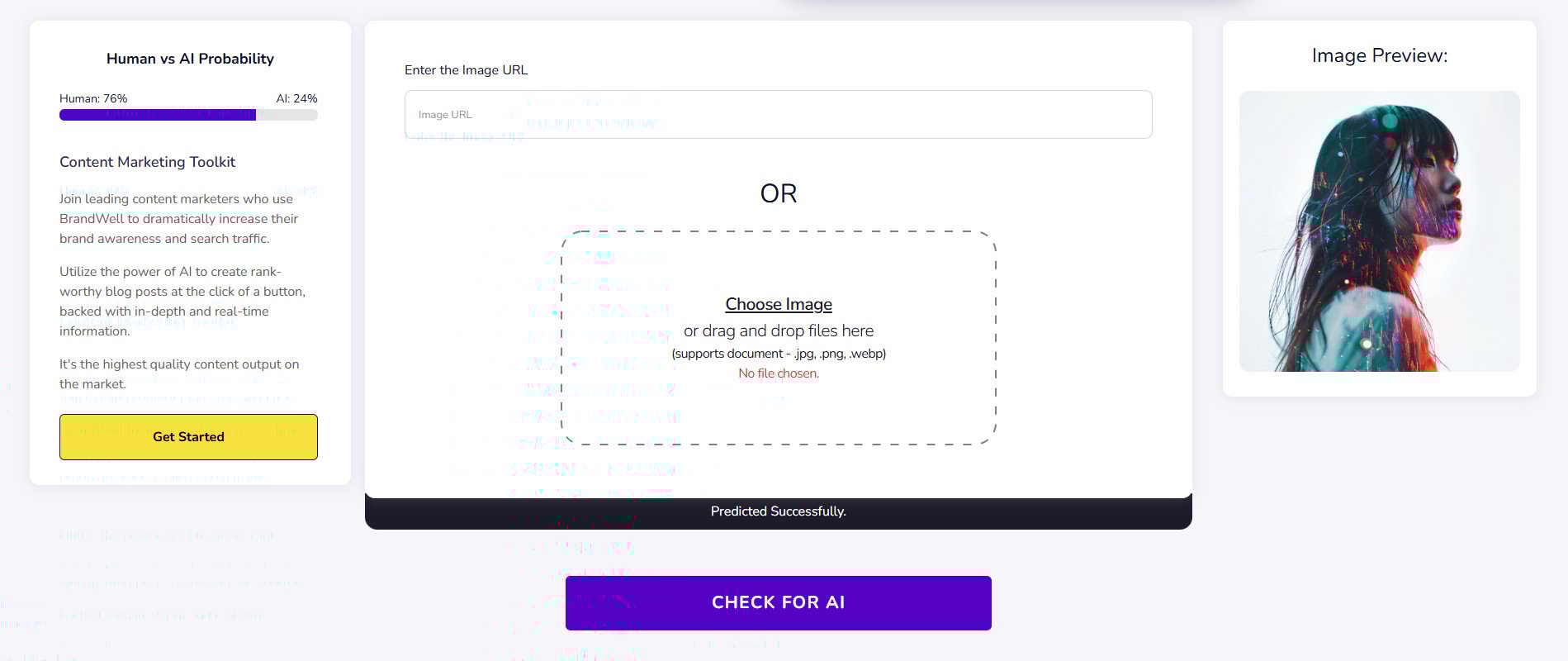The width and height of the screenshot is (1568, 661).
Task: Click the 'or drag and drop files here' text
Action: pyautogui.click(x=778, y=330)
